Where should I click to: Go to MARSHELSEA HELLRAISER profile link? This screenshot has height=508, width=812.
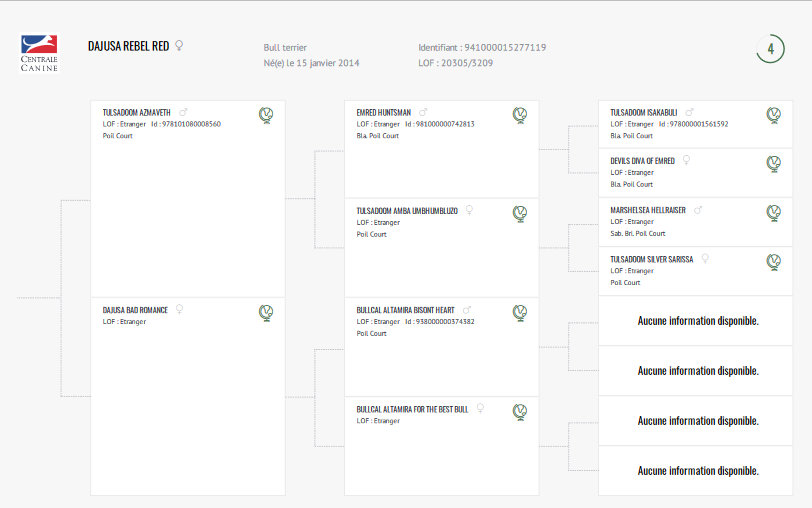coord(648,210)
